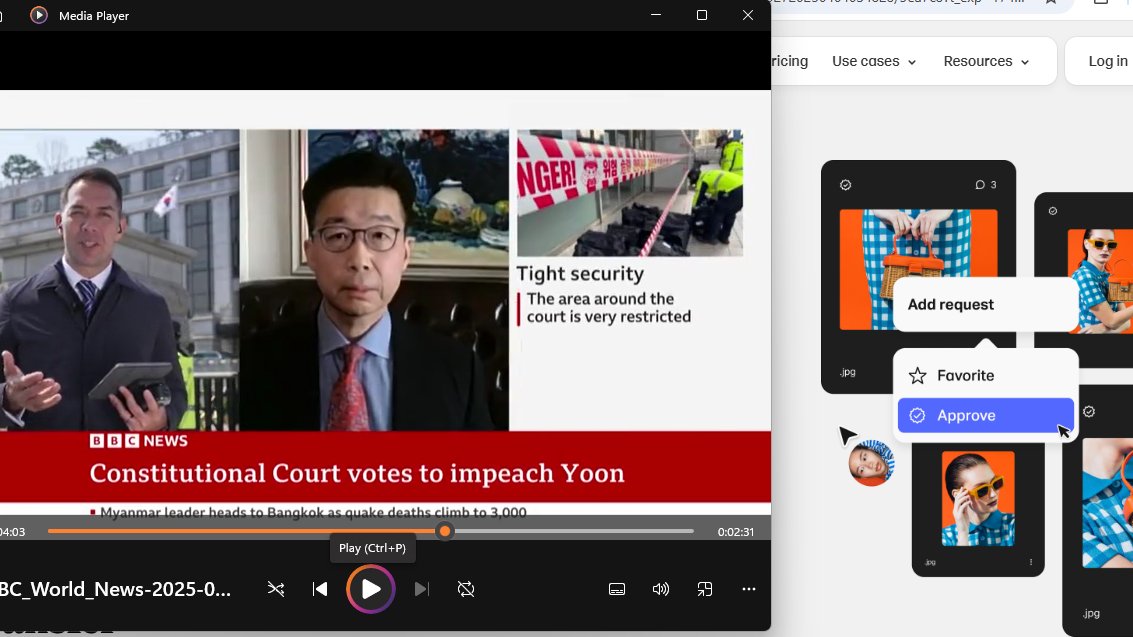1133x637 pixels.
Task: Toggle shuffle playback
Action: pos(276,589)
